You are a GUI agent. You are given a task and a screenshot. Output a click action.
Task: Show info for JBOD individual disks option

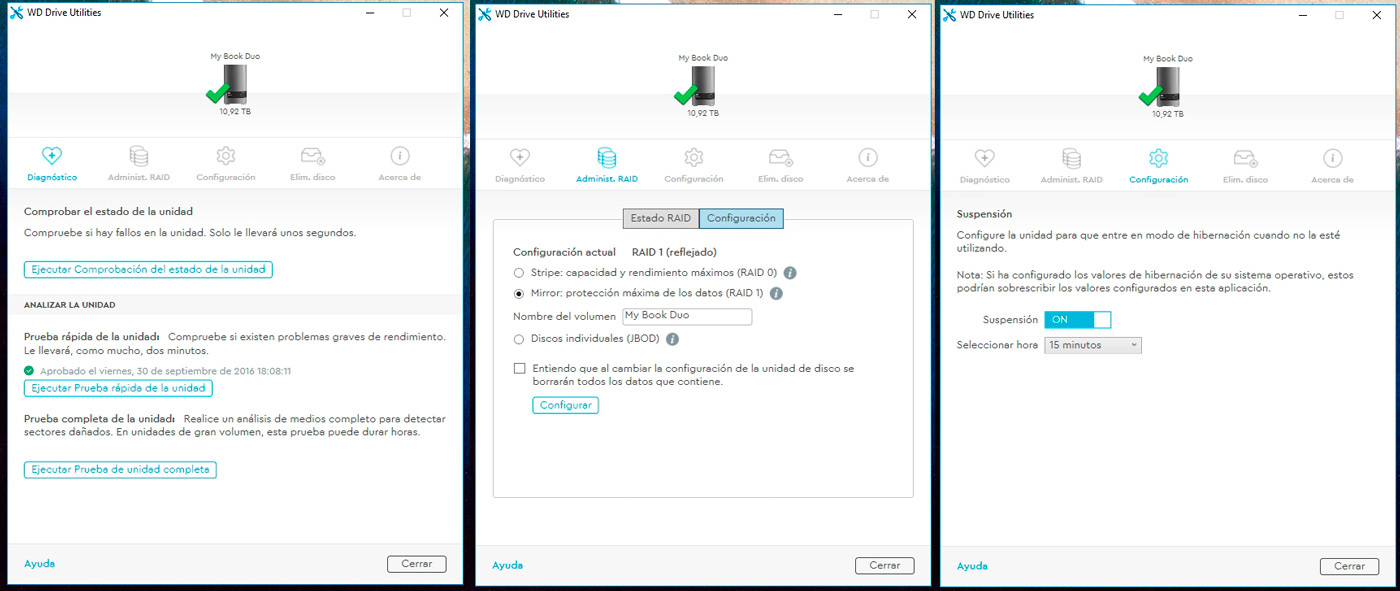(673, 340)
